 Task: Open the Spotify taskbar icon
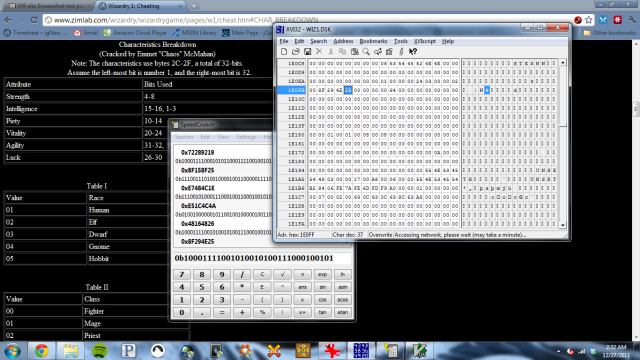[x=100, y=351]
